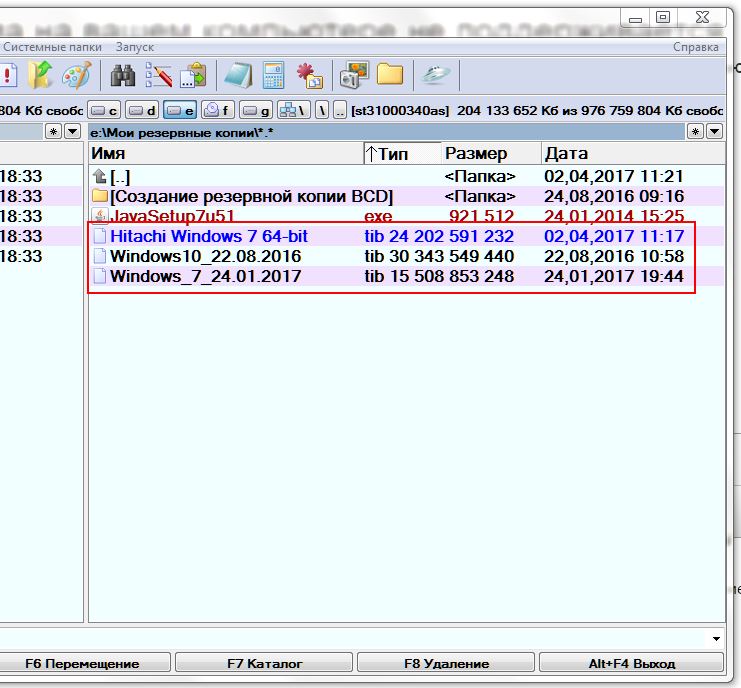Open the Справка menu
Image resolution: width=741 pixels, height=688 pixels.
click(x=695, y=47)
